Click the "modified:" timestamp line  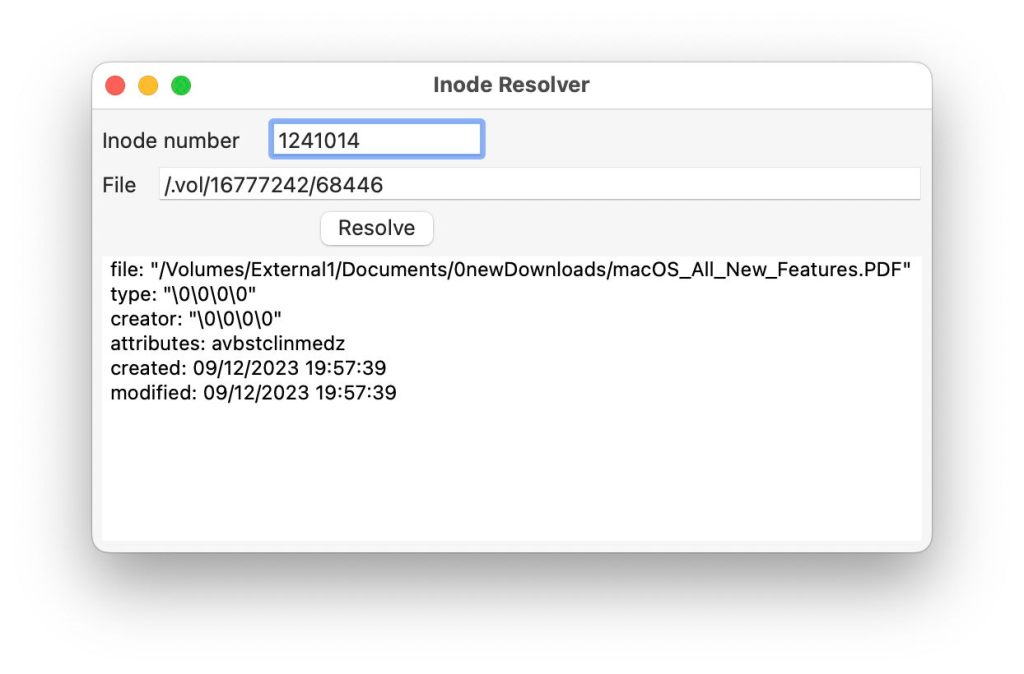pyautogui.click(x=253, y=393)
